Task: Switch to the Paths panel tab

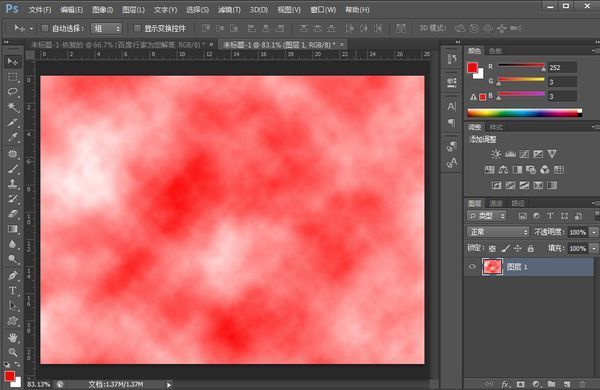Action: tap(517, 203)
